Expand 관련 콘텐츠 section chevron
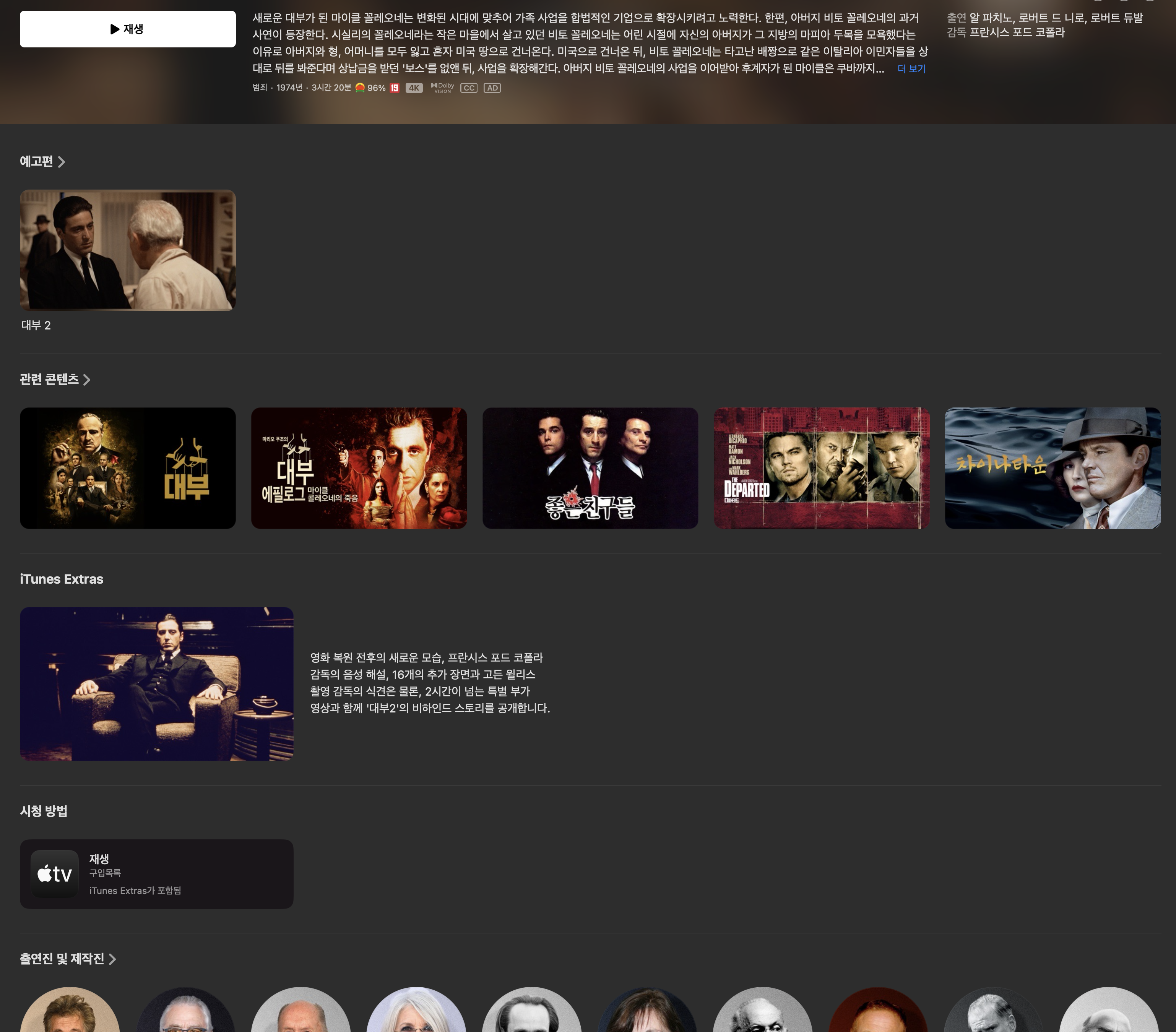Screen dimensions: 1176x1032 (x=87, y=380)
